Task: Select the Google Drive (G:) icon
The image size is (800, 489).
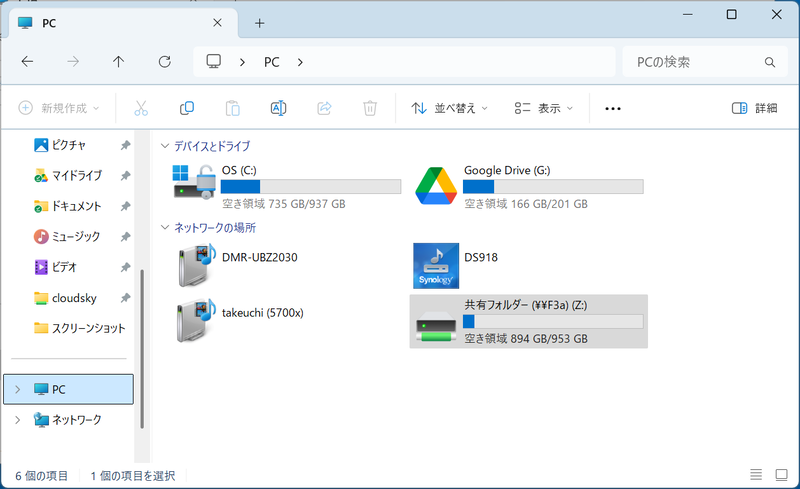Action: pos(436,186)
